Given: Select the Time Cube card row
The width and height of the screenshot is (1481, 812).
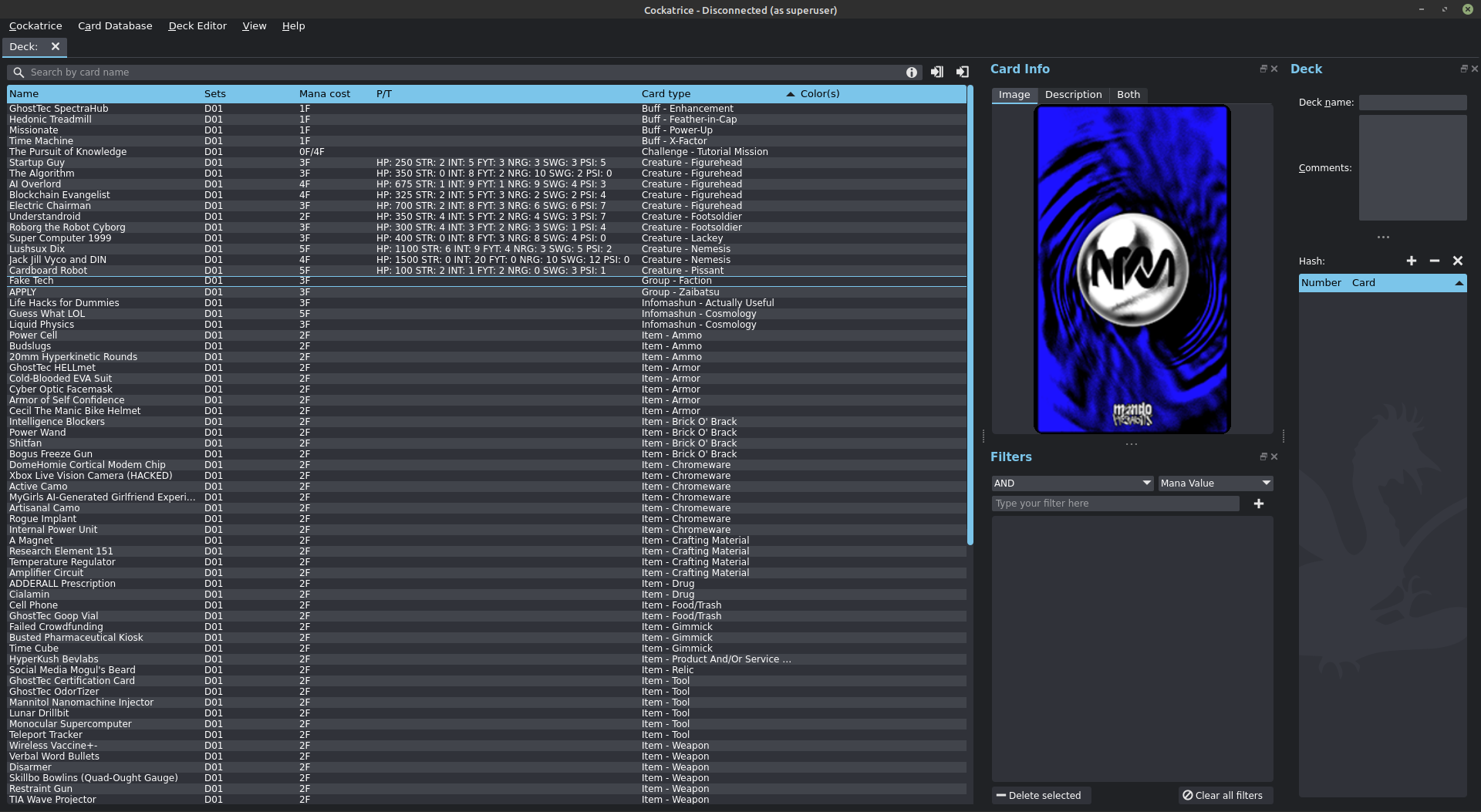Looking at the screenshot, I should (486, 649).
